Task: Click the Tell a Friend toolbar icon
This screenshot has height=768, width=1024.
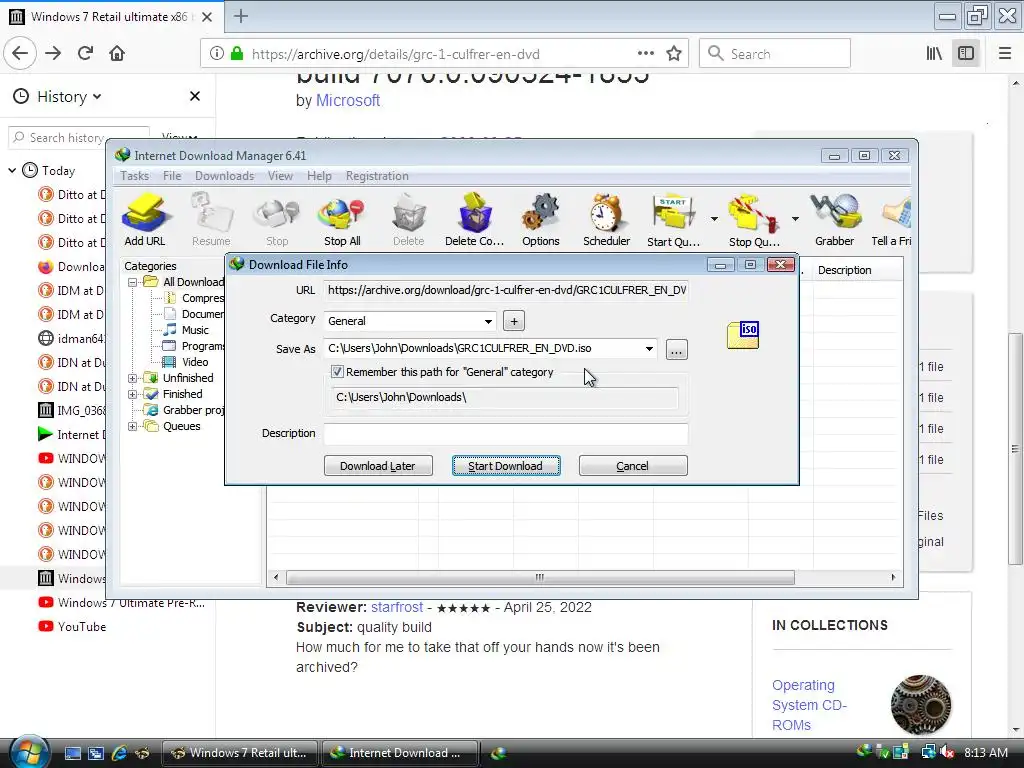Action: point(892,219)
